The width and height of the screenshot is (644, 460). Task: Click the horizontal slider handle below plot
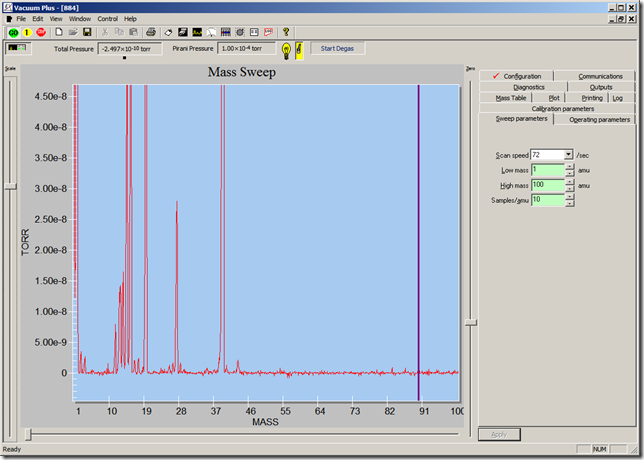point(28,434)
